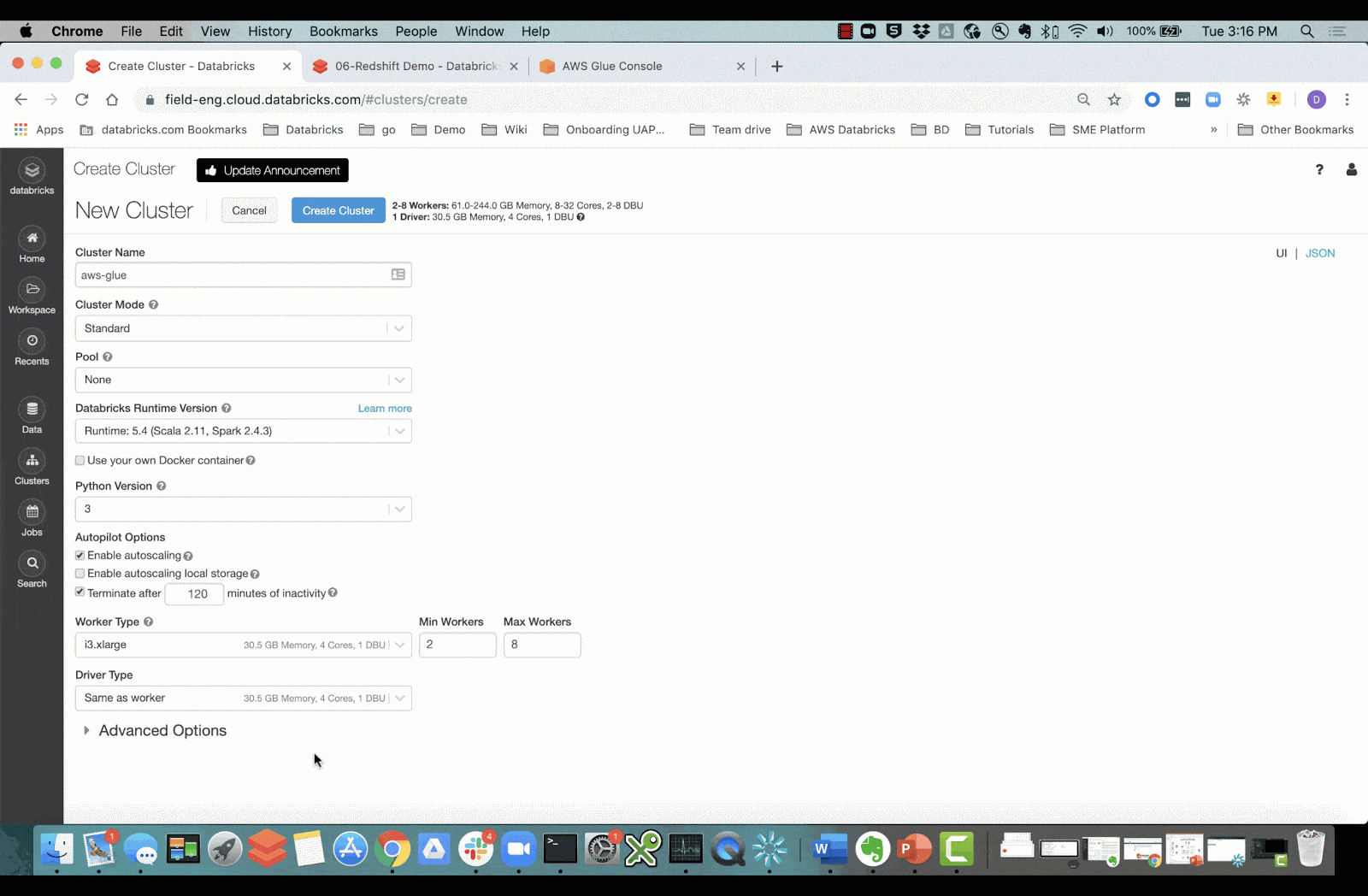Viewport: 1368px width, 896px height.
Task: Open the Workspace sidebar icon
Action: [32, 297]
